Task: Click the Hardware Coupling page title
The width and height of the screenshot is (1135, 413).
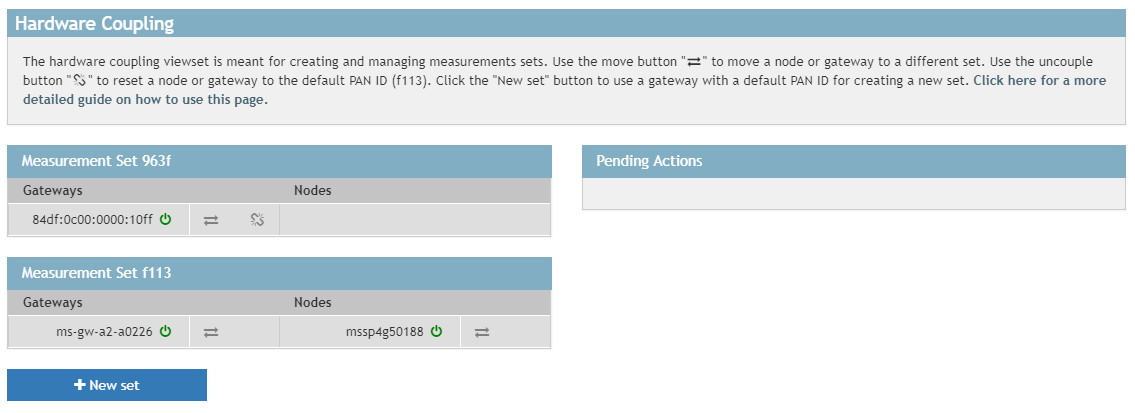Action: [x=95, y=24]
